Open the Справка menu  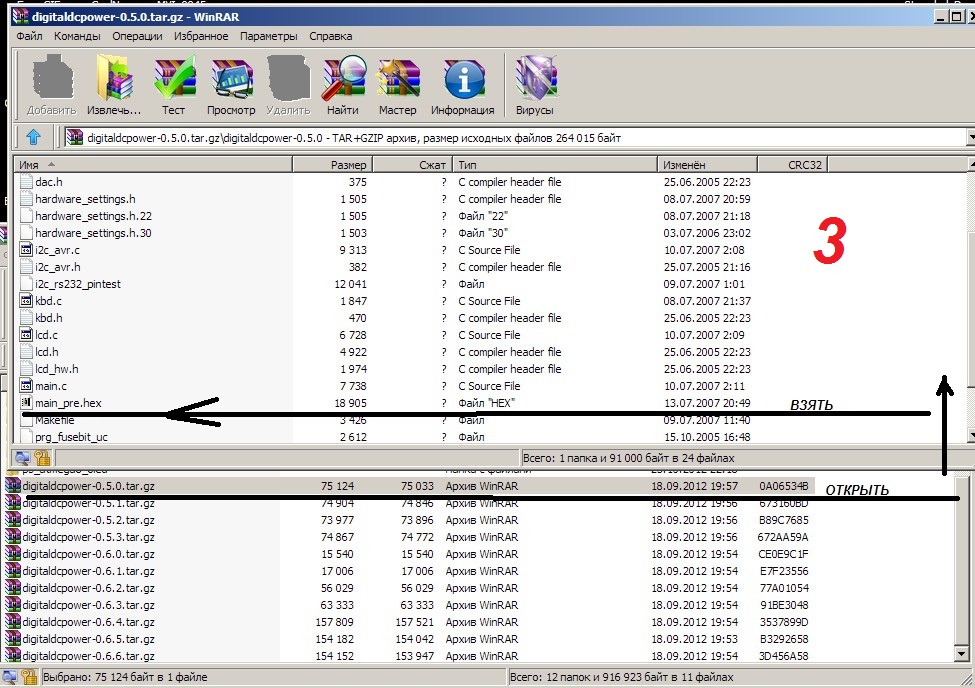[x=331, y=36]
